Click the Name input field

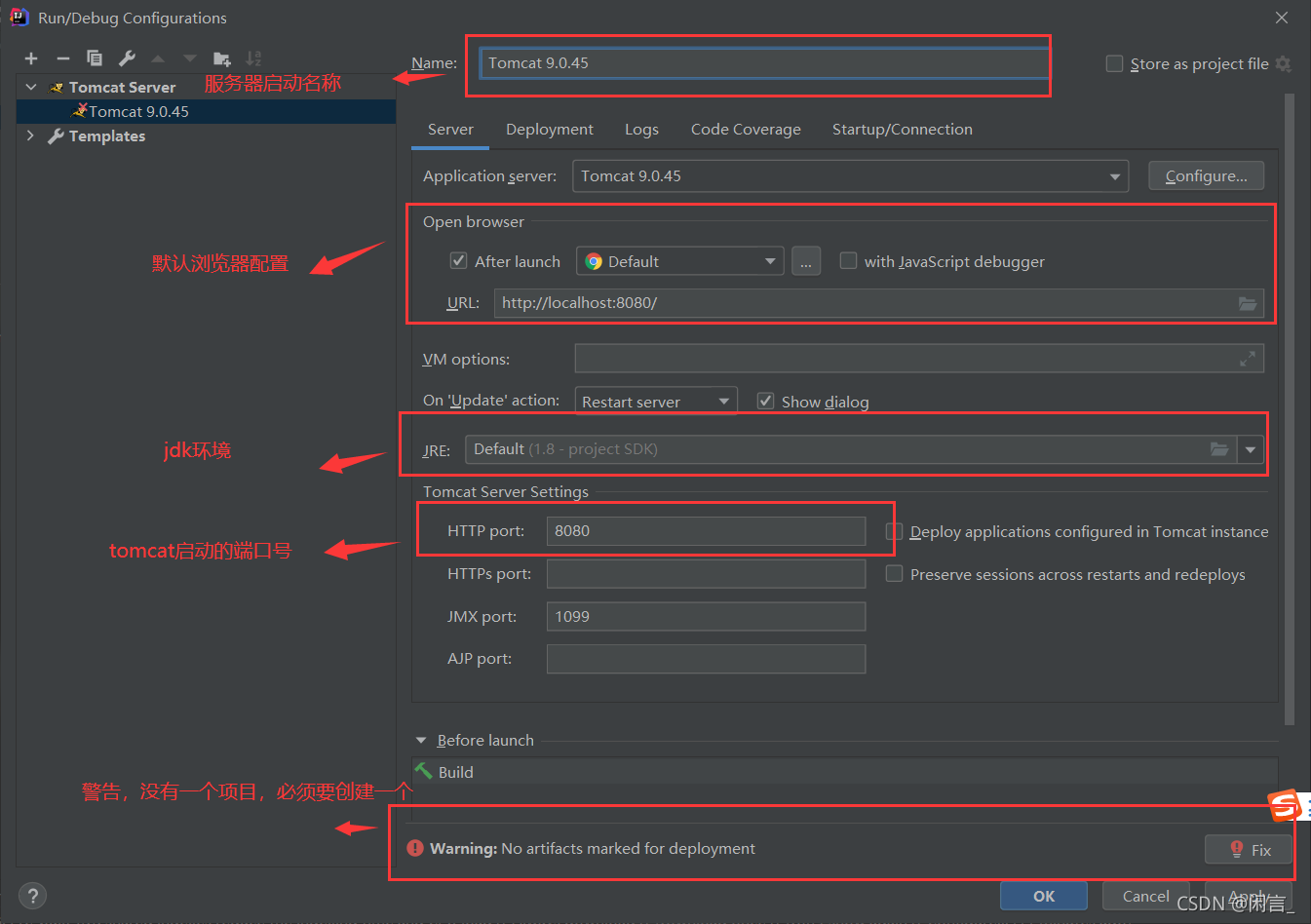pyautogui.click(x=765, y=63)
